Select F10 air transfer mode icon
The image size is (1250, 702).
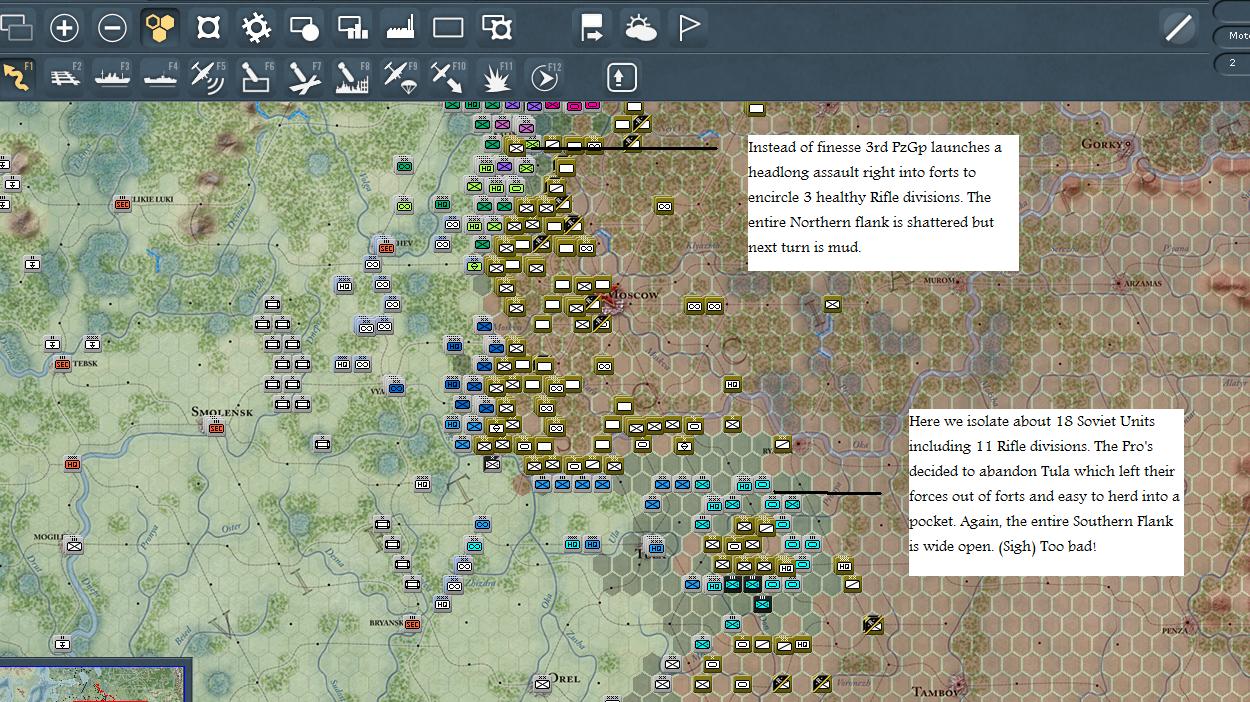447,77
